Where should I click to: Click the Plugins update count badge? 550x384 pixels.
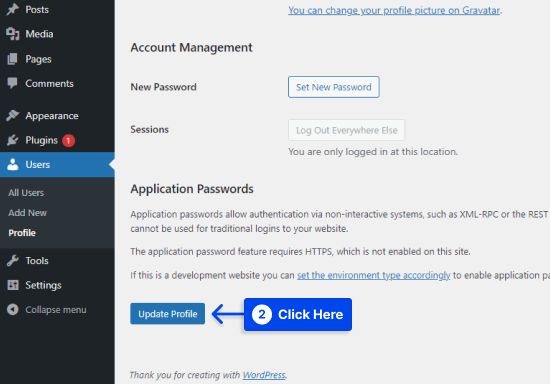pyautogui.click(x=68, y=140)
